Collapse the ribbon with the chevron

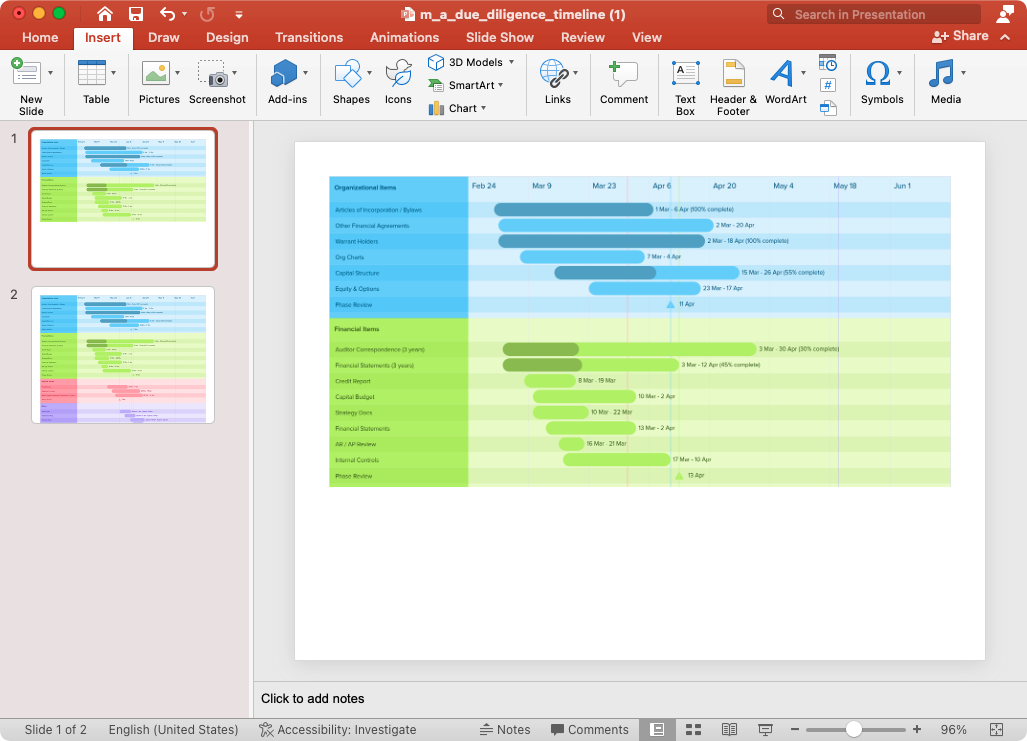coord(1005,37)
